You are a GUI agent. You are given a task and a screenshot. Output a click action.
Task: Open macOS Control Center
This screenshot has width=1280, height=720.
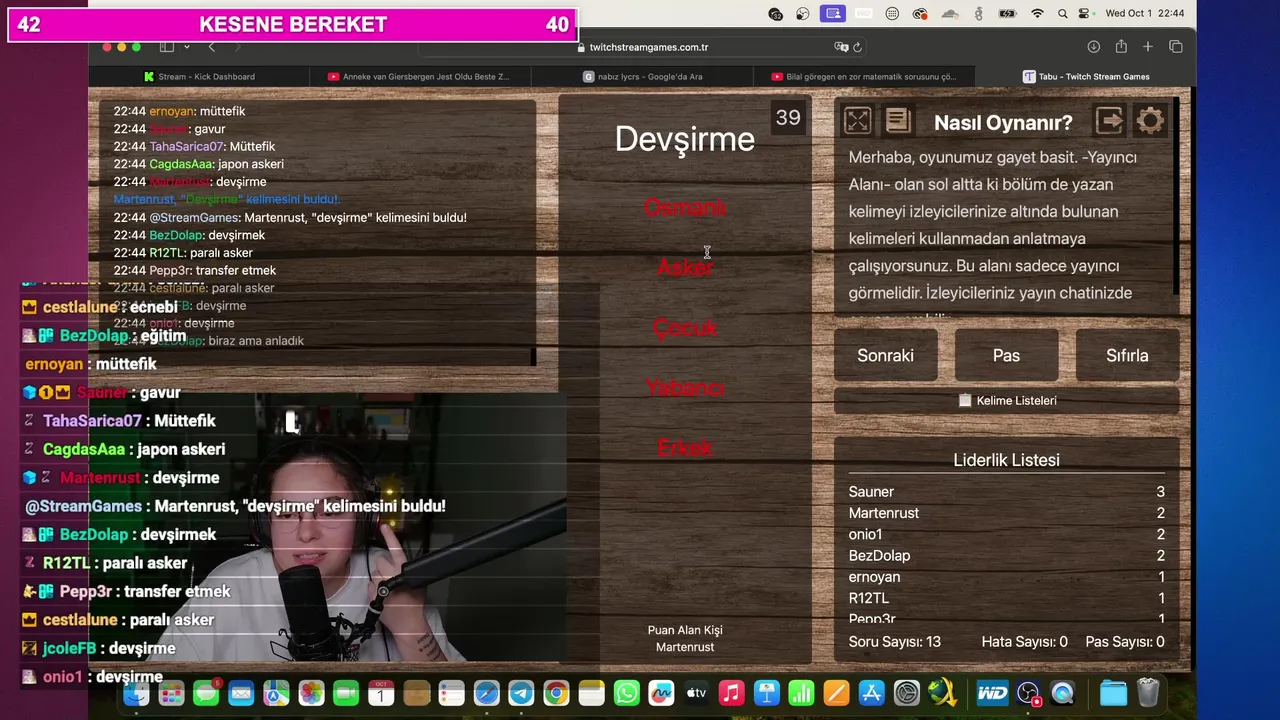pos(1085,14)
